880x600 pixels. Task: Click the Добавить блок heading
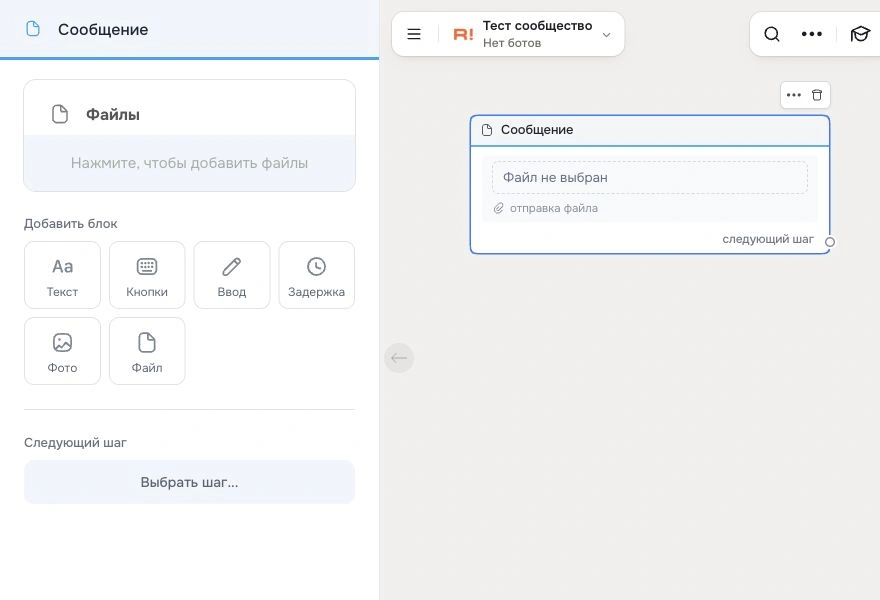pos(71,223)
